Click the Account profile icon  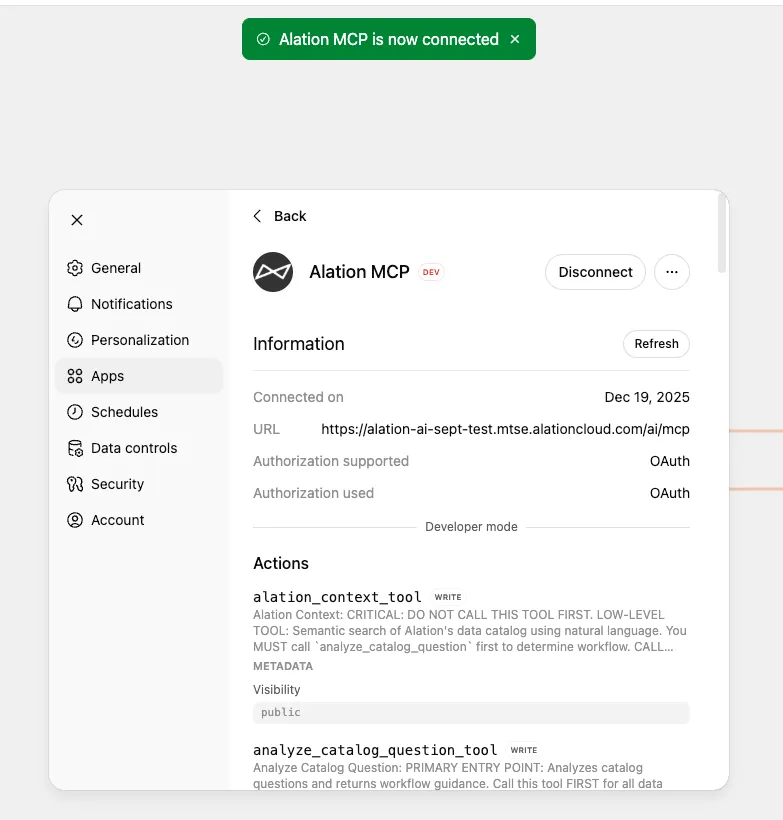74,520
